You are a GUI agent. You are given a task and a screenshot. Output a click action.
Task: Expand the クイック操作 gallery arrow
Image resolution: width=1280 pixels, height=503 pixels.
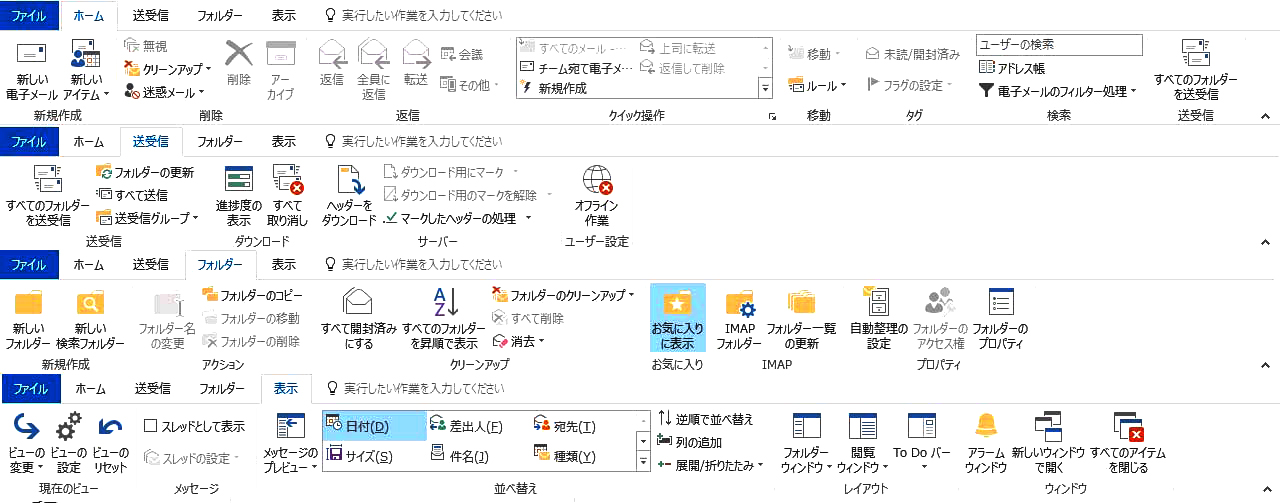pos(765,88)
